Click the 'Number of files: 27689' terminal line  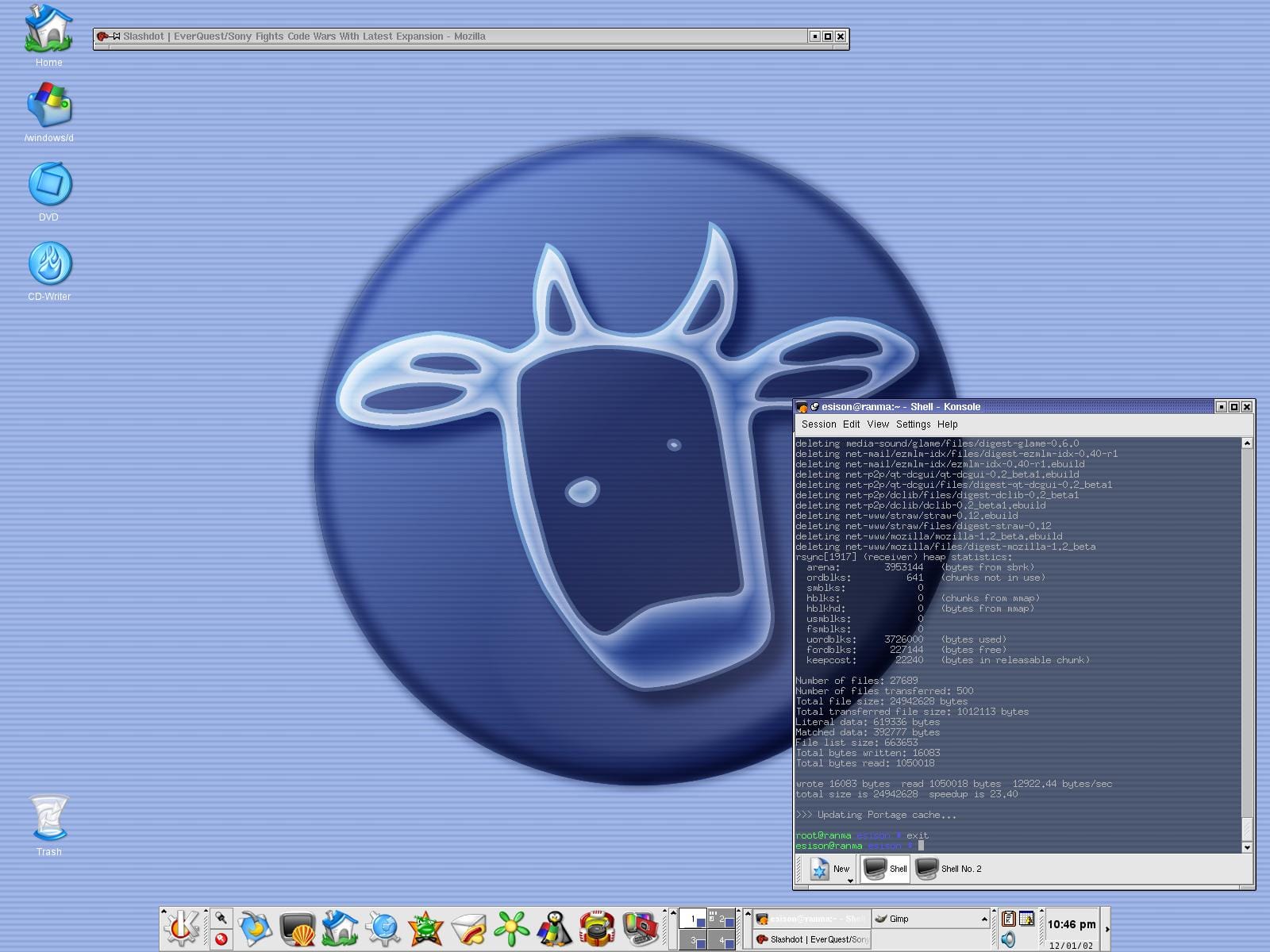pyautogui.click(x=857, y=681)
